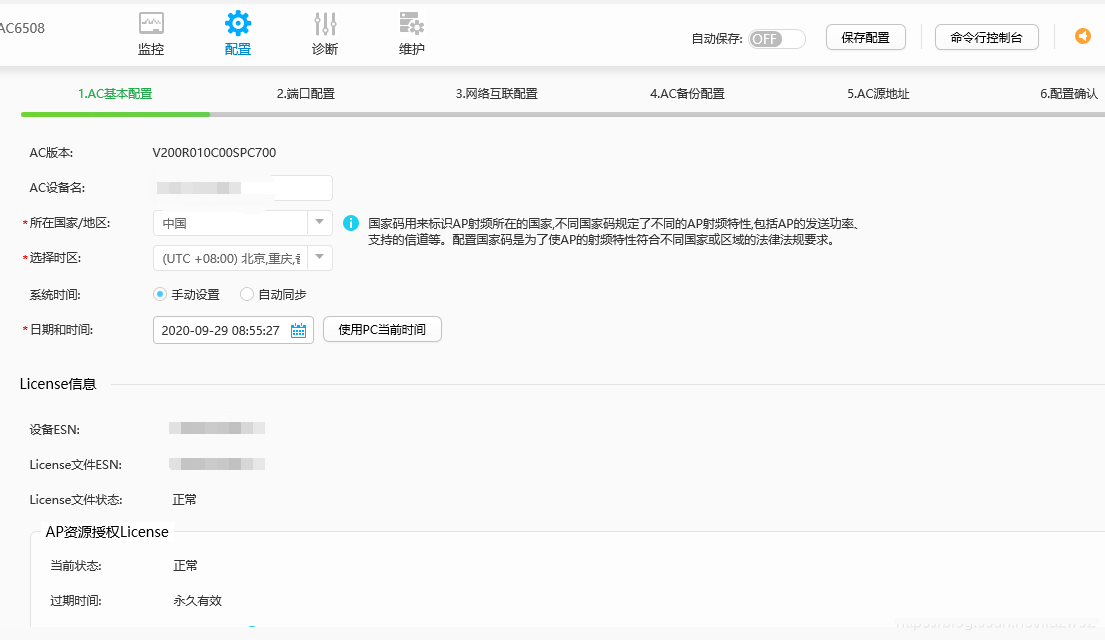
Task: Open the 维护 maintenance icon
Action: [411, 23]
